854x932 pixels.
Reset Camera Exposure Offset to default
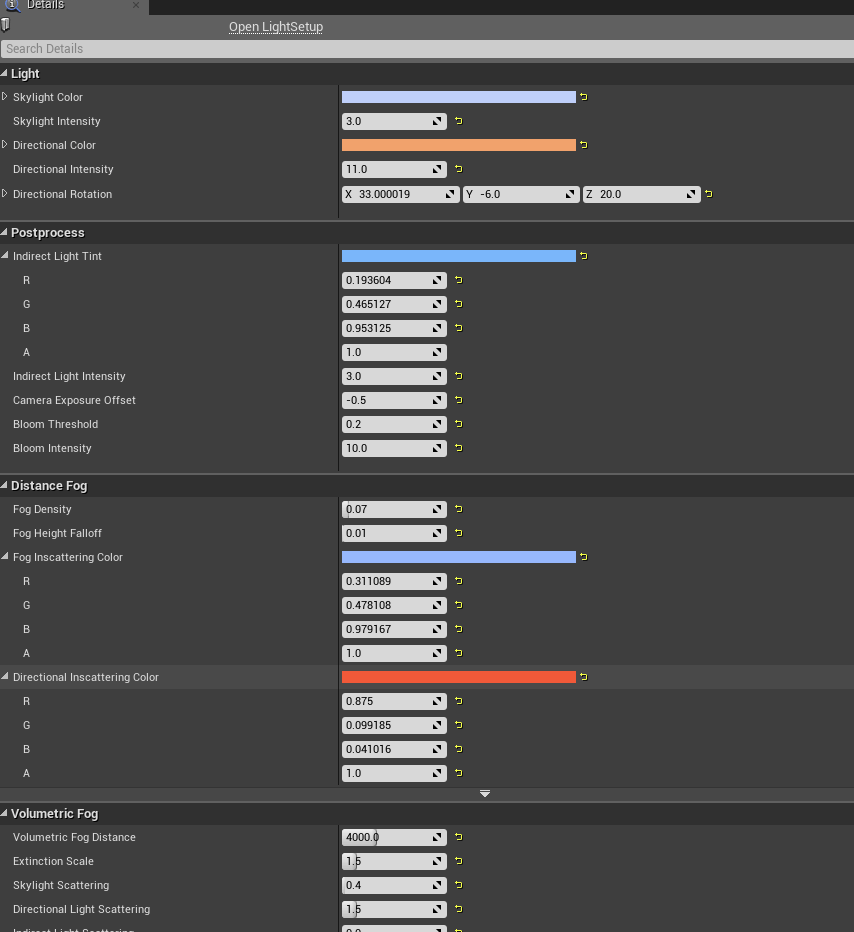pos(459,400)
